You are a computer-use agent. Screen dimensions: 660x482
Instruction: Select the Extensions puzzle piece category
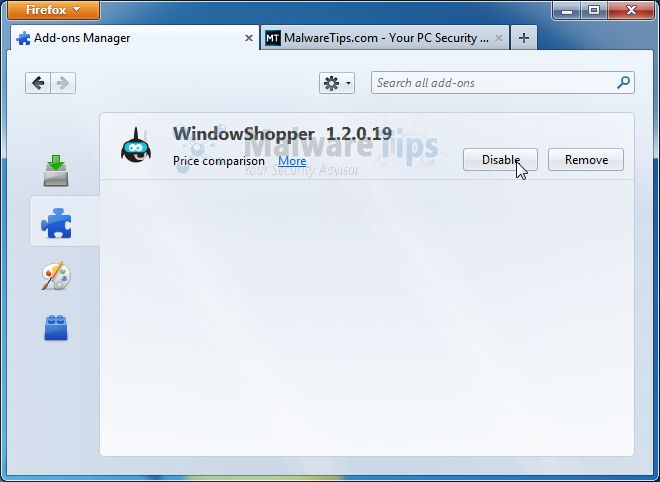click(56, 223)
